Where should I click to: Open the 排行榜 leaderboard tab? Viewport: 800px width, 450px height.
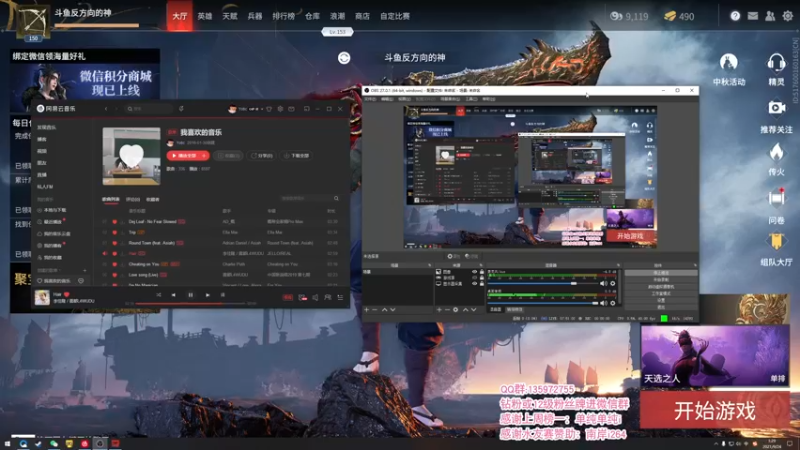coord(284,16)
